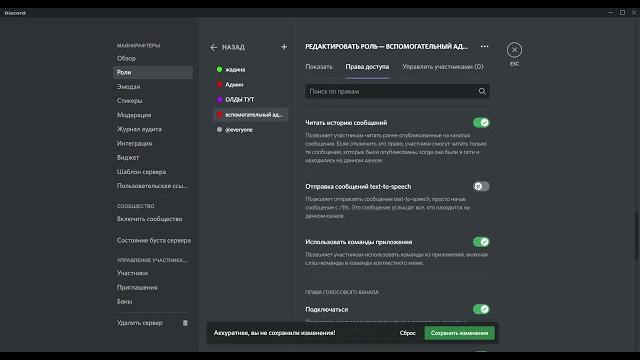Click the purple color dot of ОЛДЫ ТУТ role
The width and height of the screenshot is (640, 360).
pyautogui.click(x=219, y=100)
